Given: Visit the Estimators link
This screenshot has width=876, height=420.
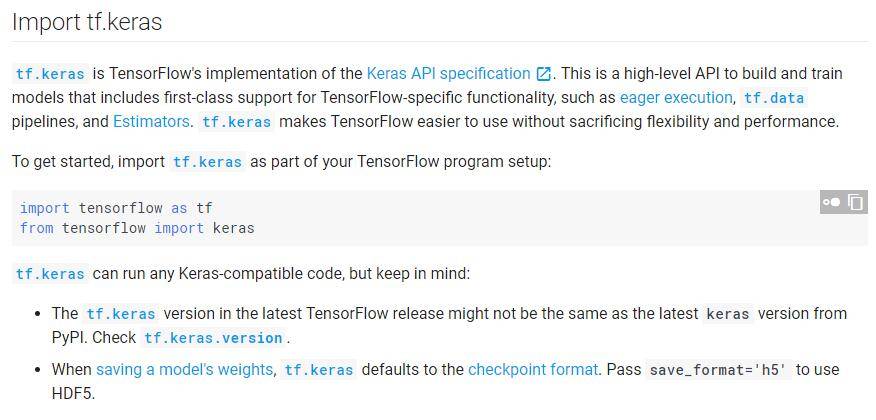Looking at the screenshot, I should (151, 122).
